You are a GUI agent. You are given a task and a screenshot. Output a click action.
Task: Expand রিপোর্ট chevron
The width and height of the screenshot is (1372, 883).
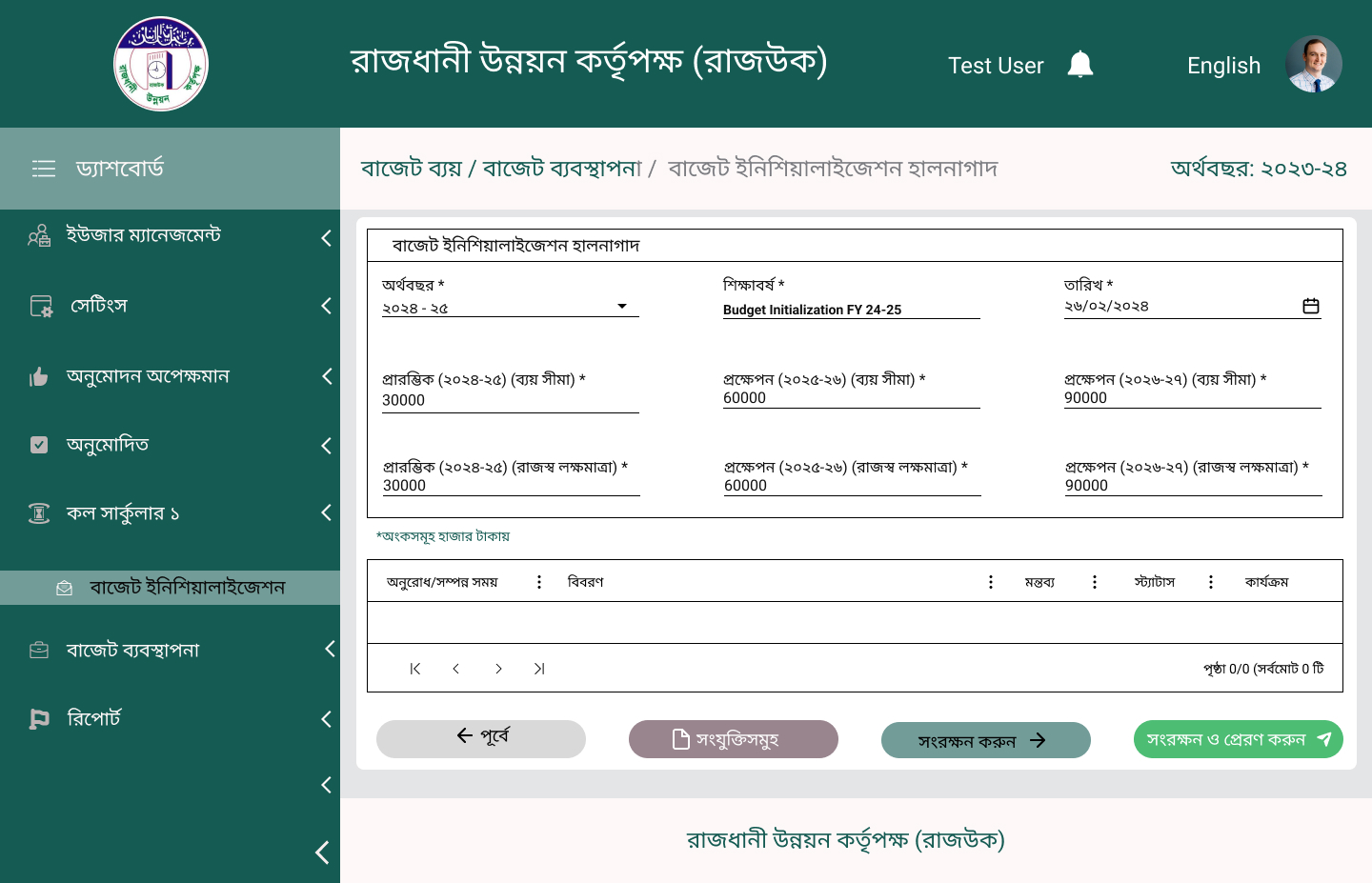point(326,719)
